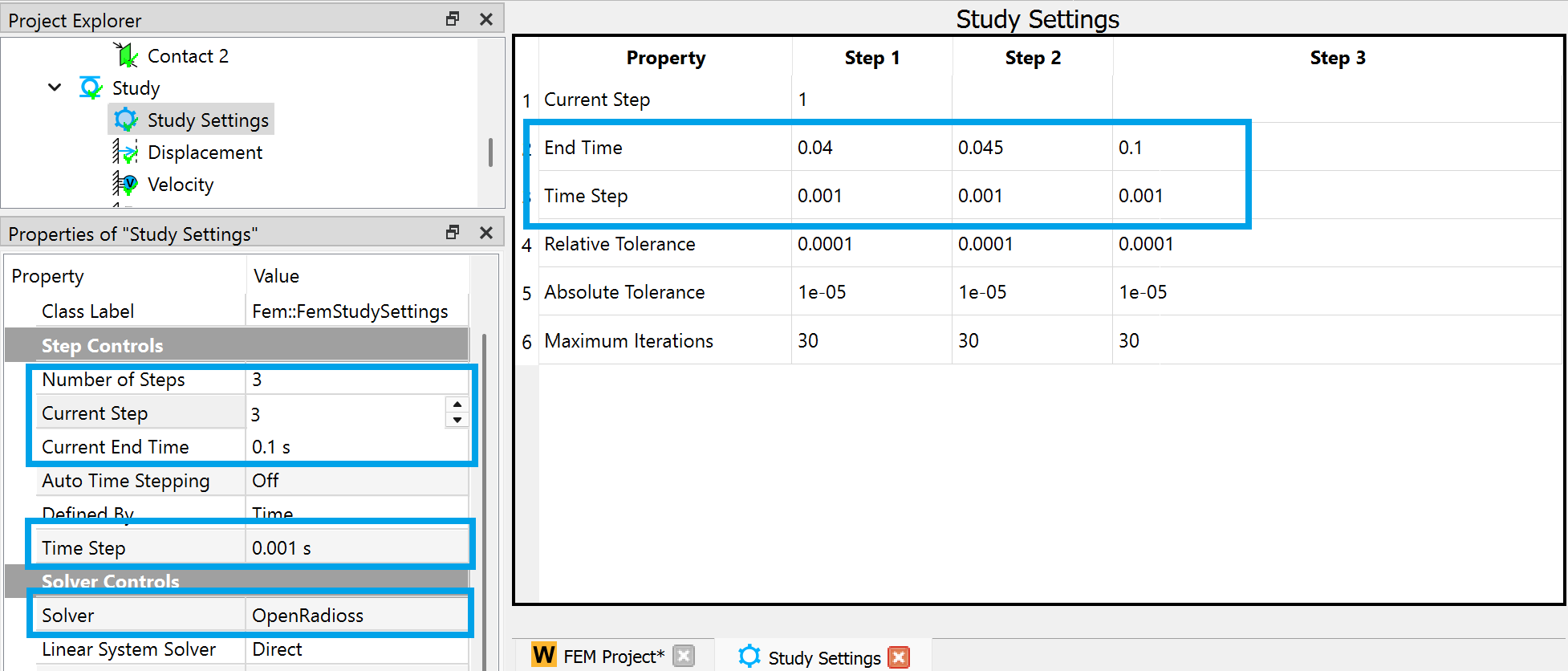Click the Study Settings tab gear icon
This screenshot has height=671, width=1568.
coord(749,656)
